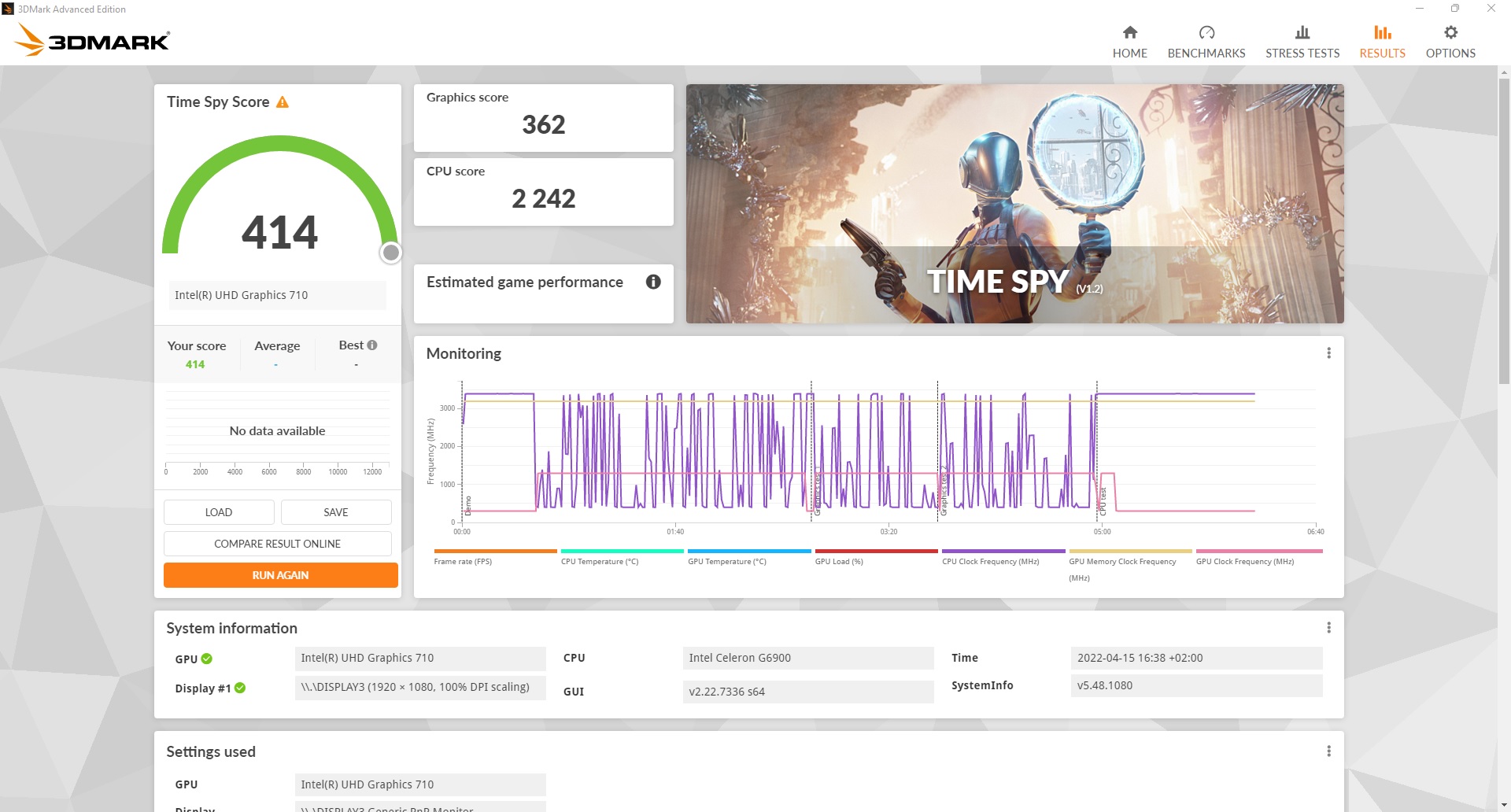This screenshot has width=1511, height=812.
Task: Click the Demo marker in Monitoring chart
Action: [468, 505]
